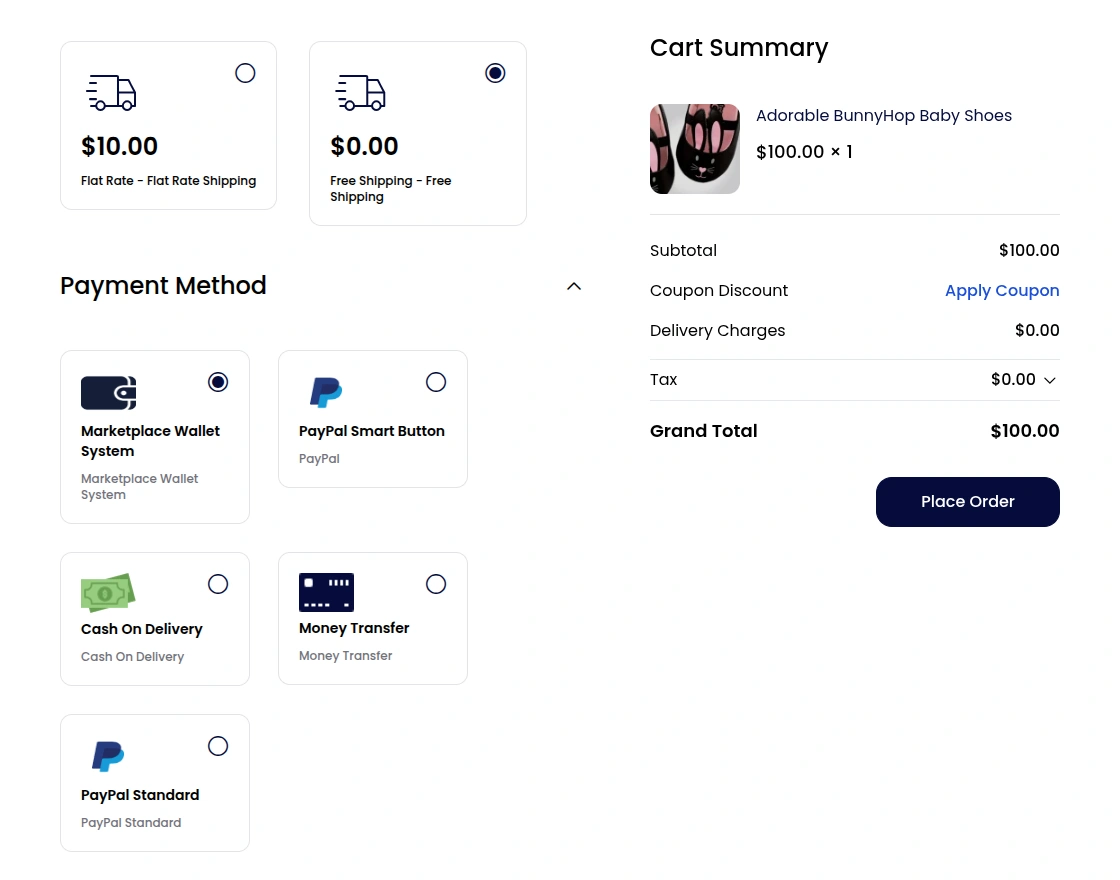Image resolution: width=1120 pixels, height=880 pixels.
Task: Click the PayPal Standard logo icon
Action: tap(108, 756)
